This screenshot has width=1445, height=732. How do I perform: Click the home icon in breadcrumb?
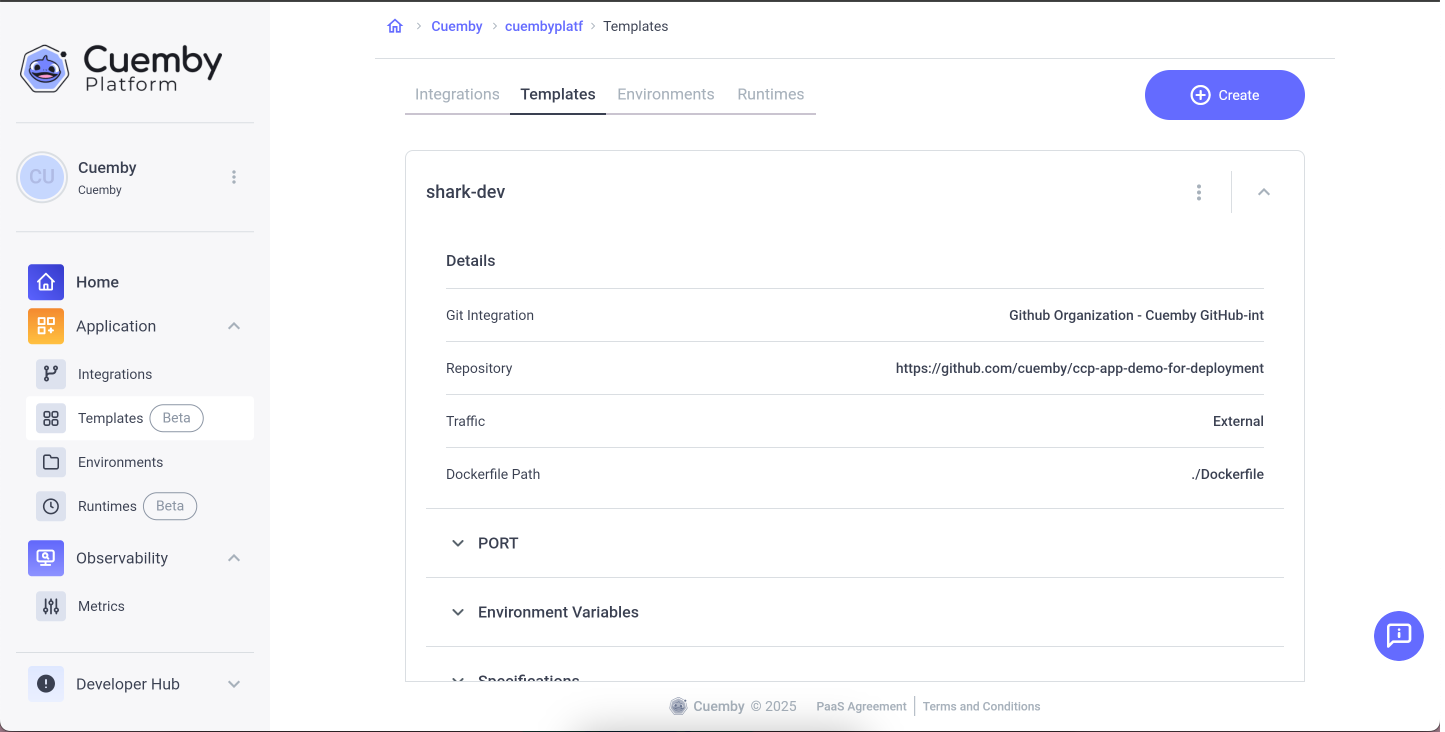[x=395, y=26]
